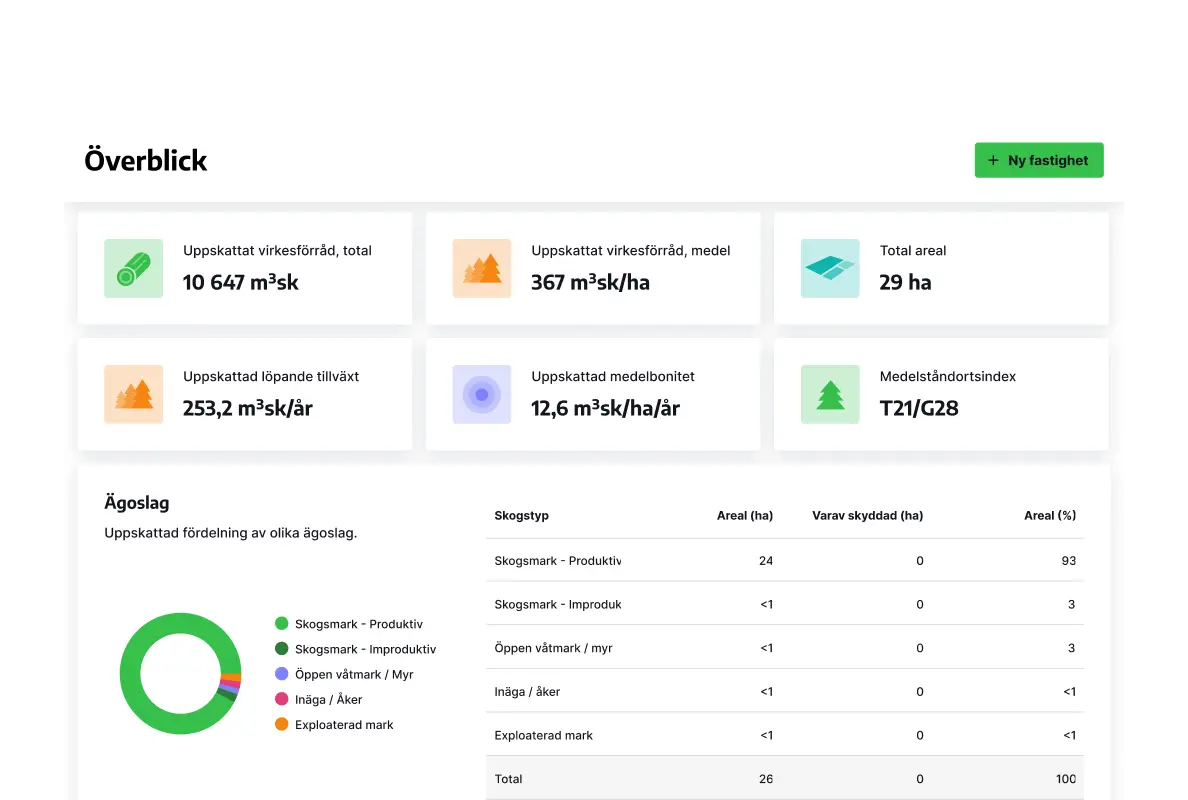Click the Areal (%) column header

click(x=1049, y=516)
